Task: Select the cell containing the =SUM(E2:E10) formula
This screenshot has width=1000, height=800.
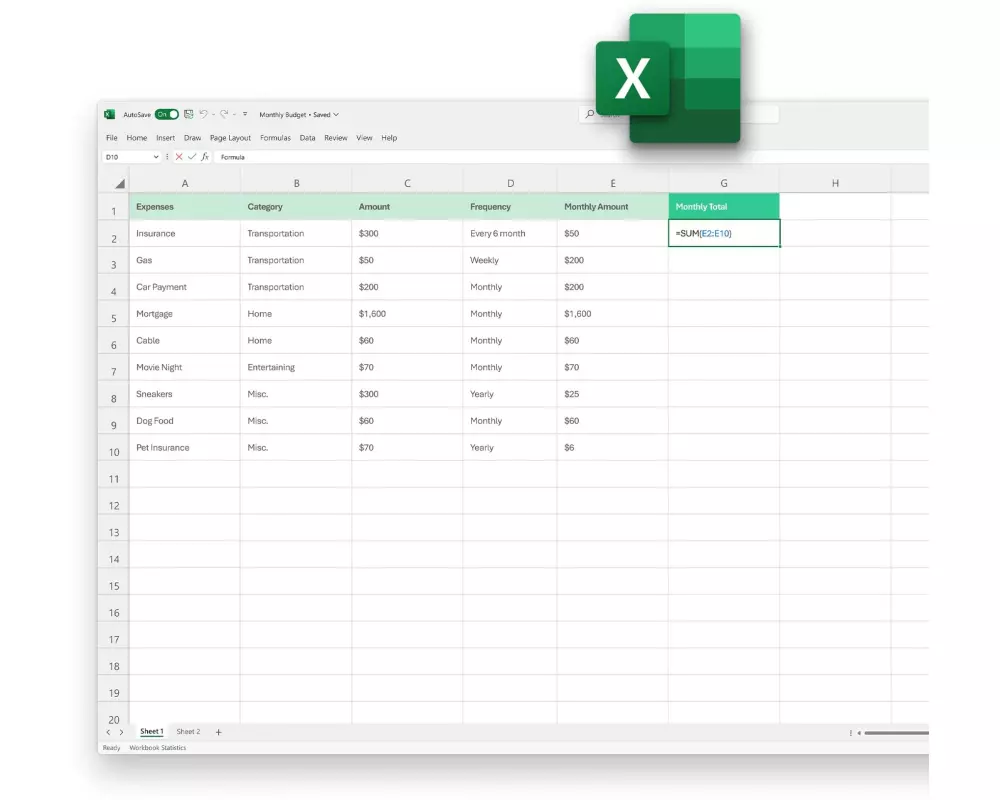Action: point(723,233)
